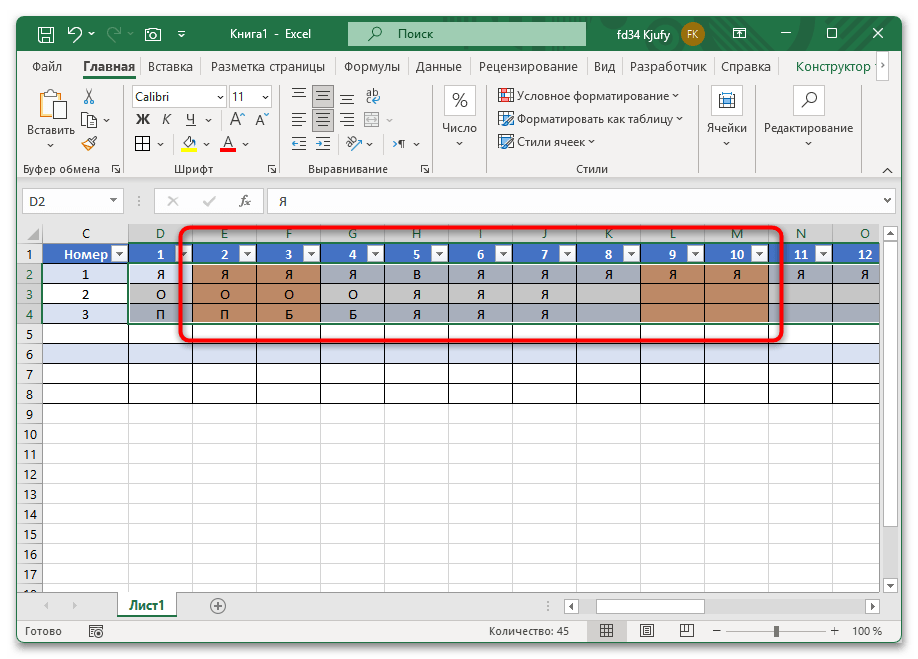Select the Format Painter brush icon
Screen dimensions: 918x659
pyautogui.click(x=89, y=143)
